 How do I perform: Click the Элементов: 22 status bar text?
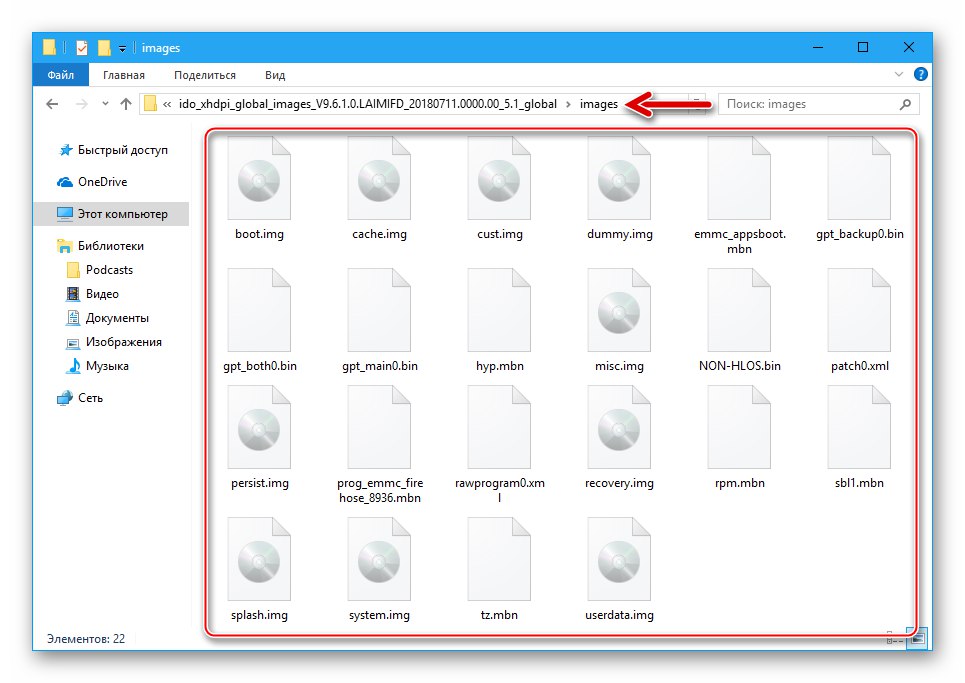point(86,639)
